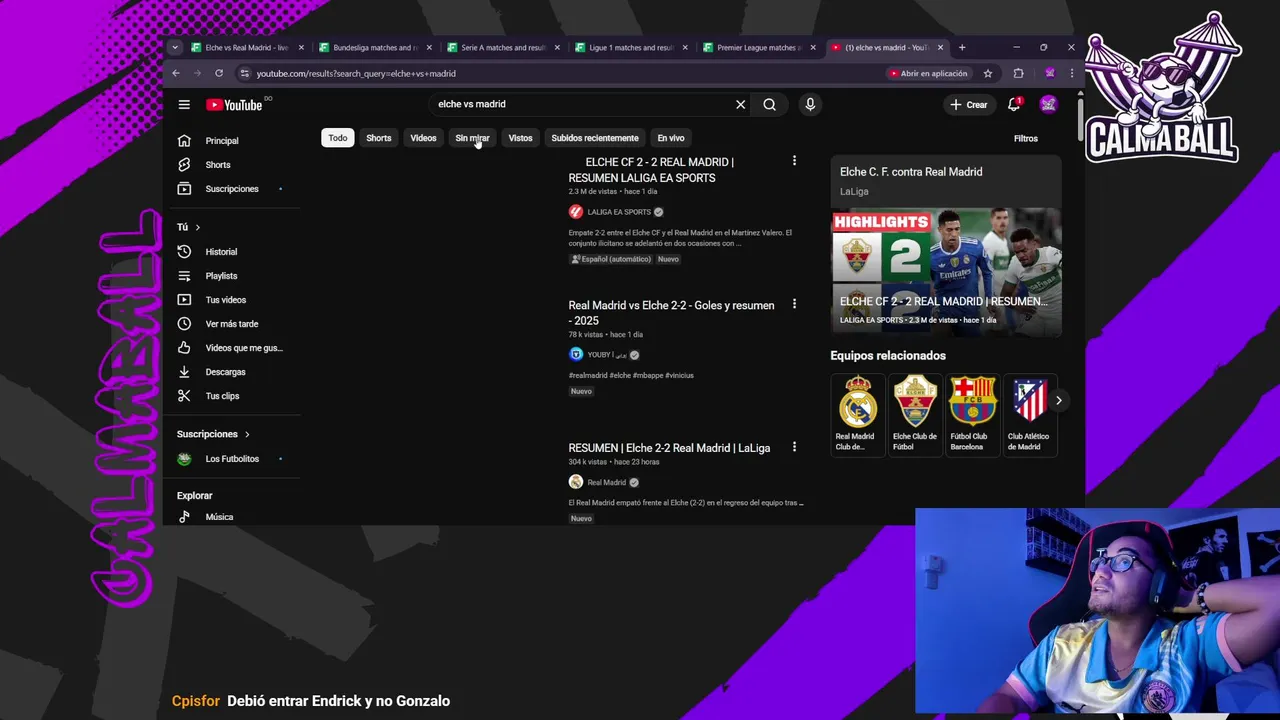
Task: Open RESUMEN | Elche 2-2 Real Madrid video
Action: click(669, 448)
